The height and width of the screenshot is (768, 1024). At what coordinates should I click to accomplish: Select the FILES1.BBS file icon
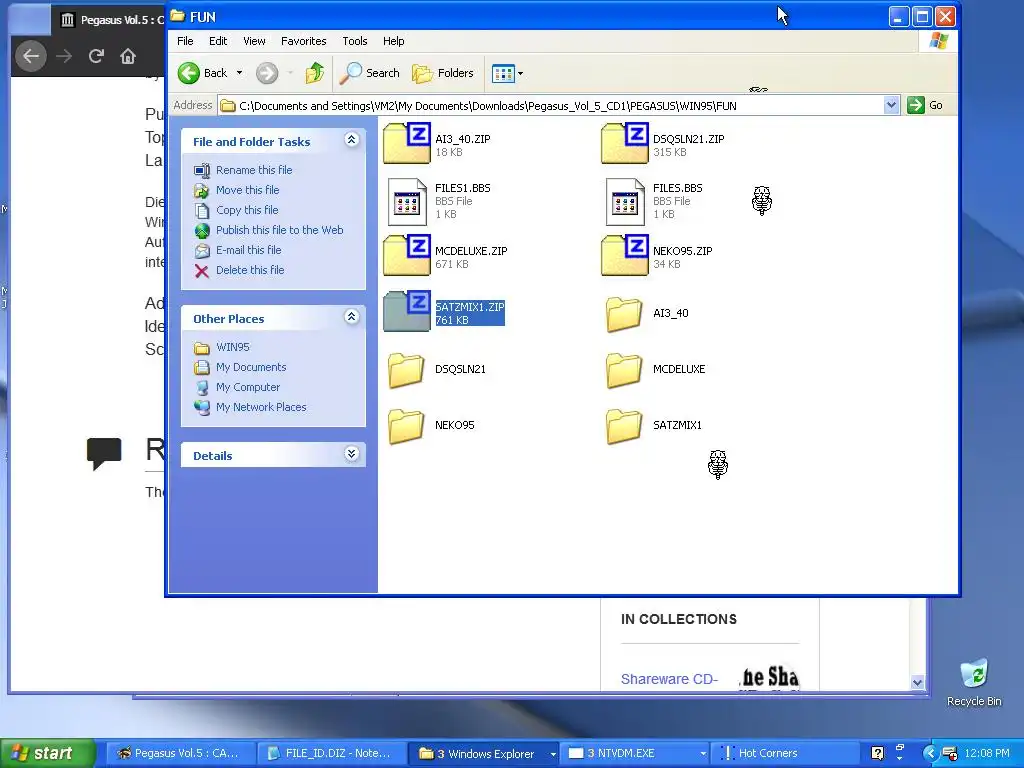point(407,202)
